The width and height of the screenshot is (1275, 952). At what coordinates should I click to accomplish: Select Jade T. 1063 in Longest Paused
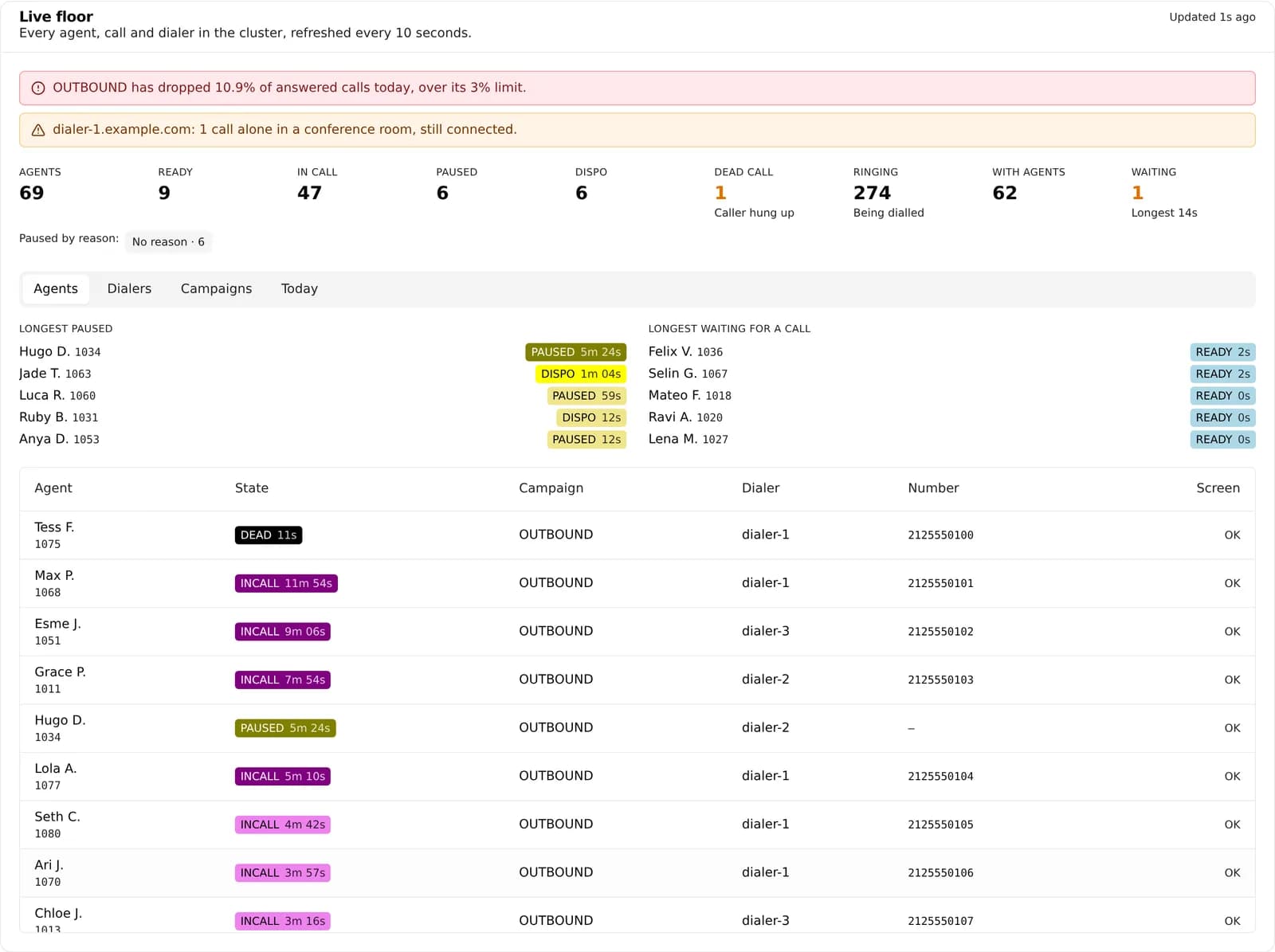55,374
